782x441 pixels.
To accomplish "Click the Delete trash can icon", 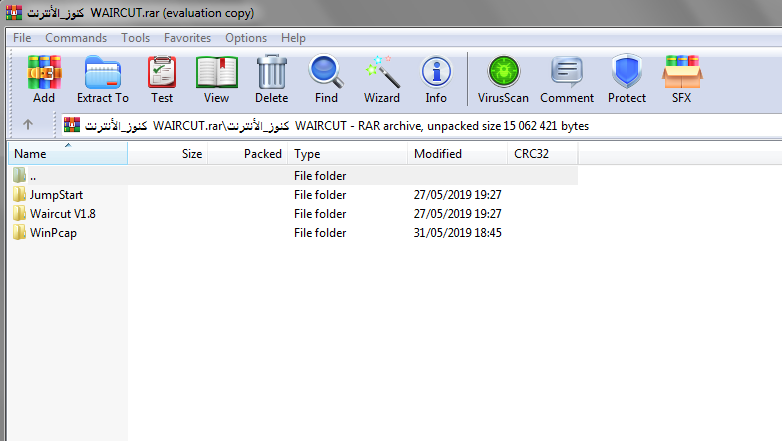I will (272, 79).
